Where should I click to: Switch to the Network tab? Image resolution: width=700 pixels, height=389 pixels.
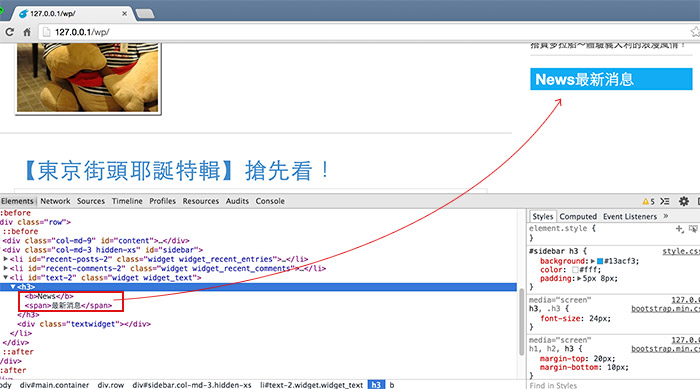[55, 201]
